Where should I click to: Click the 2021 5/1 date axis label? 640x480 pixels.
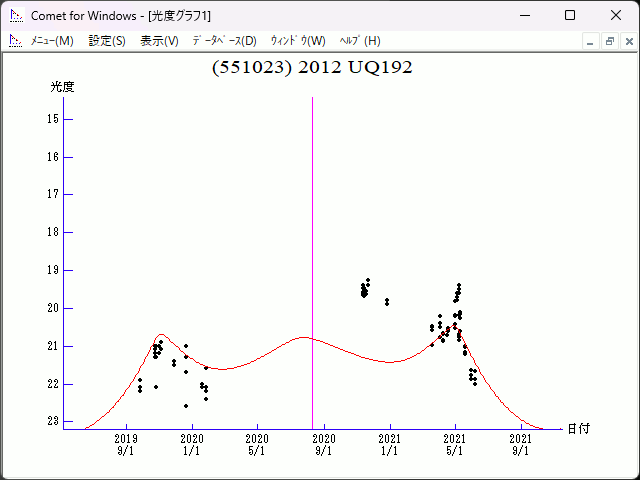pyautogui.click(x=455, y=444)
